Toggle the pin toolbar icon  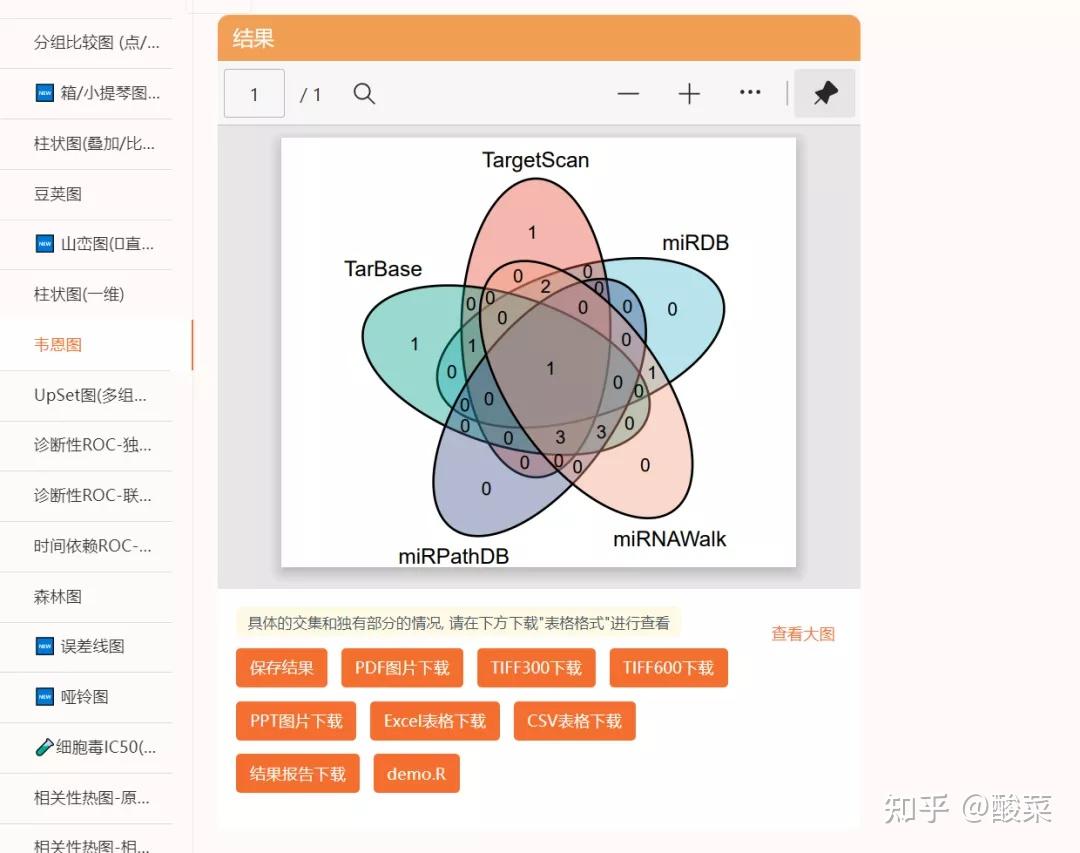click(824, 93)
